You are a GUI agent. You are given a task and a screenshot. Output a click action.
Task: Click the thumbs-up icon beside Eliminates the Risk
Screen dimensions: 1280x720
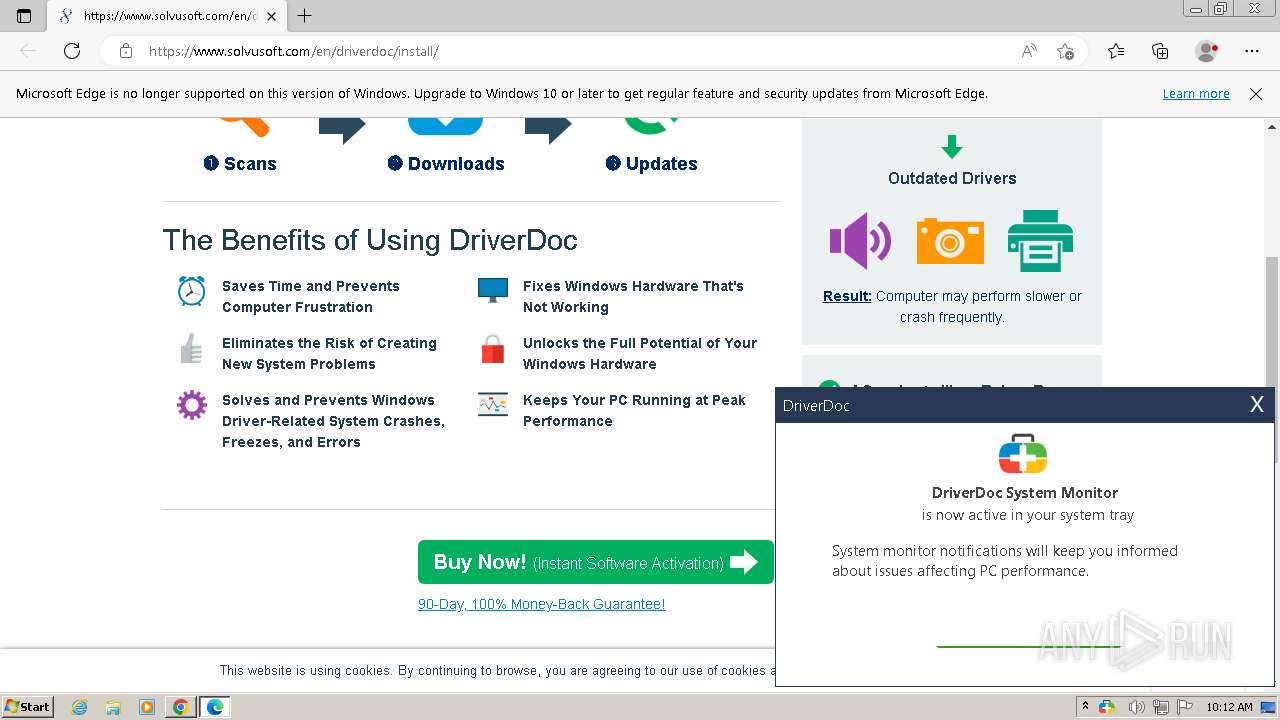pyautogui.click(x=191, y=348)
